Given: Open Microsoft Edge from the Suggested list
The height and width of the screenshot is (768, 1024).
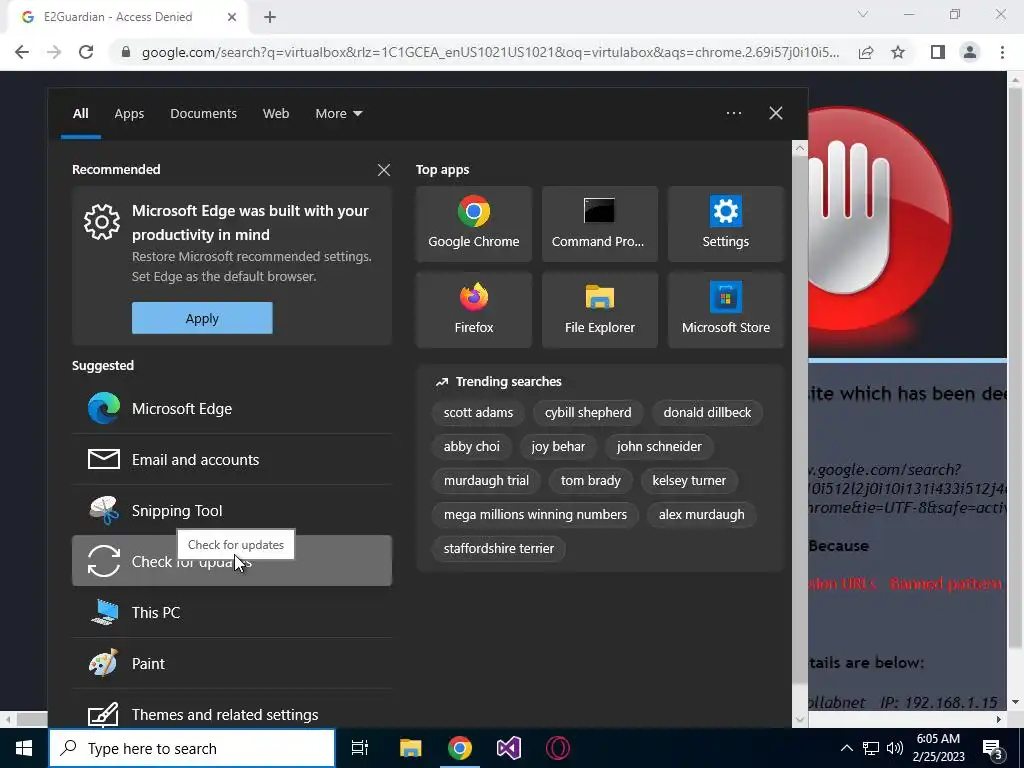Looking at the screenshot, I should 232,409.
